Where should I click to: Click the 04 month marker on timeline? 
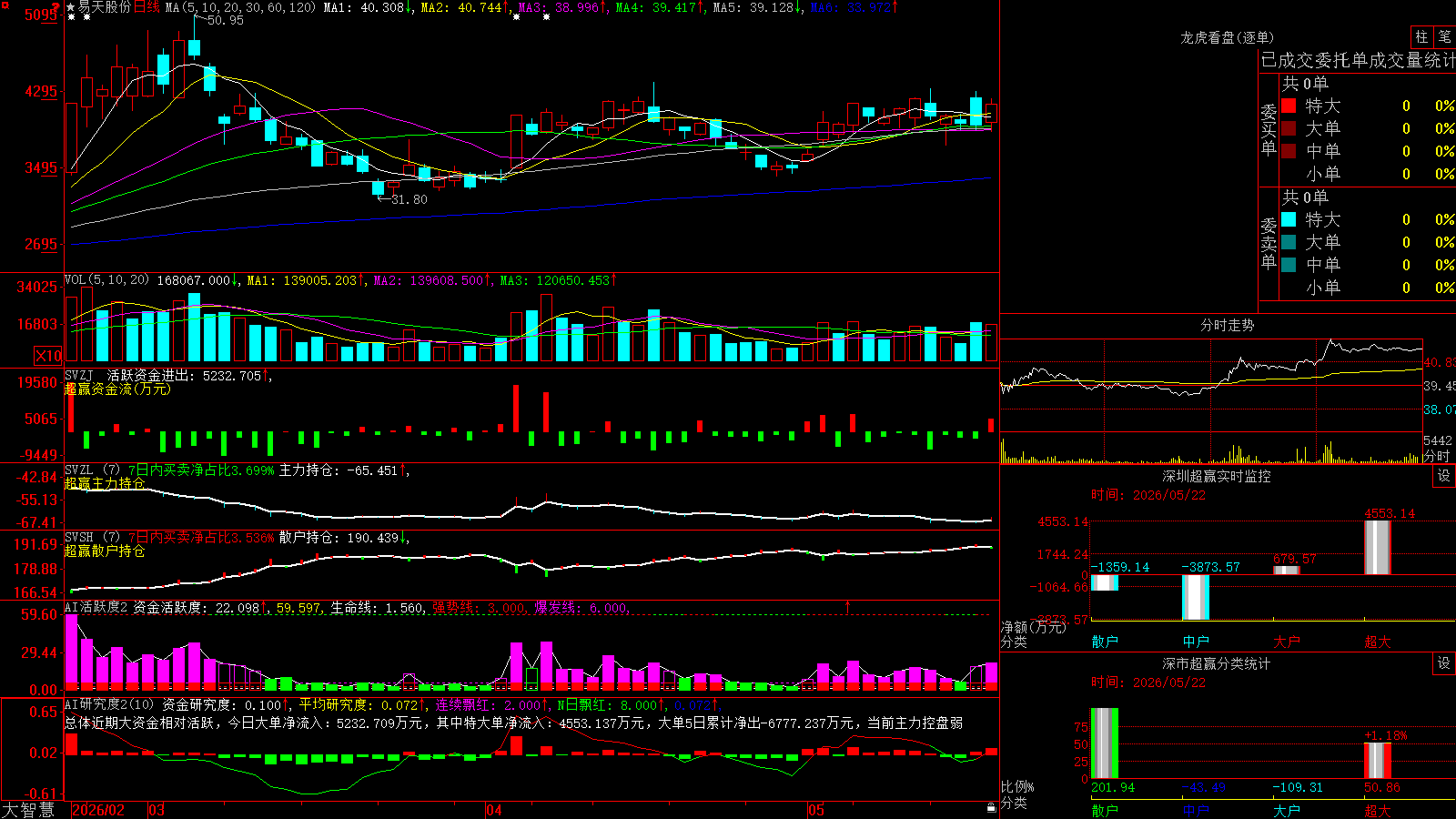[494, 810]
